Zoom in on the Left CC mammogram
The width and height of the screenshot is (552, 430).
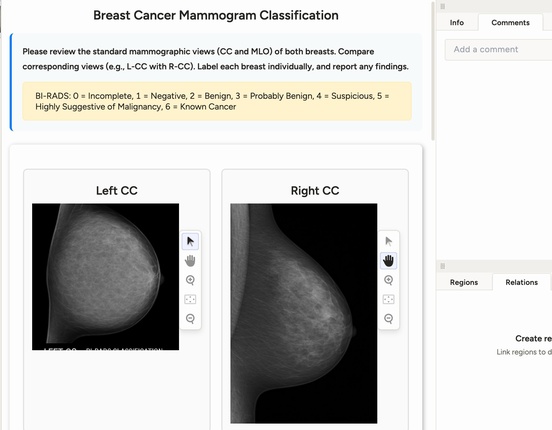click(x=190, y=280)
